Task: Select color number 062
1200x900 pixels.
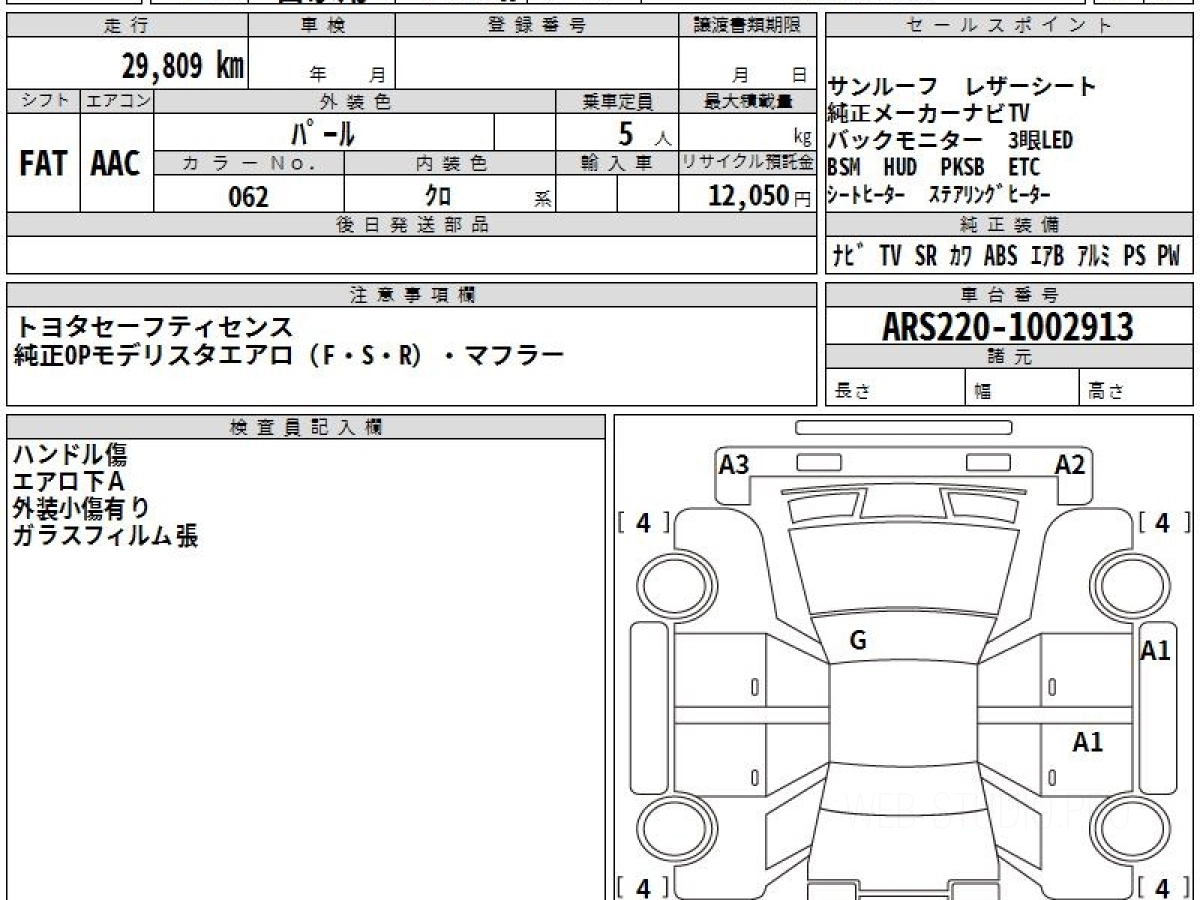Action: [x=248, y=196]
